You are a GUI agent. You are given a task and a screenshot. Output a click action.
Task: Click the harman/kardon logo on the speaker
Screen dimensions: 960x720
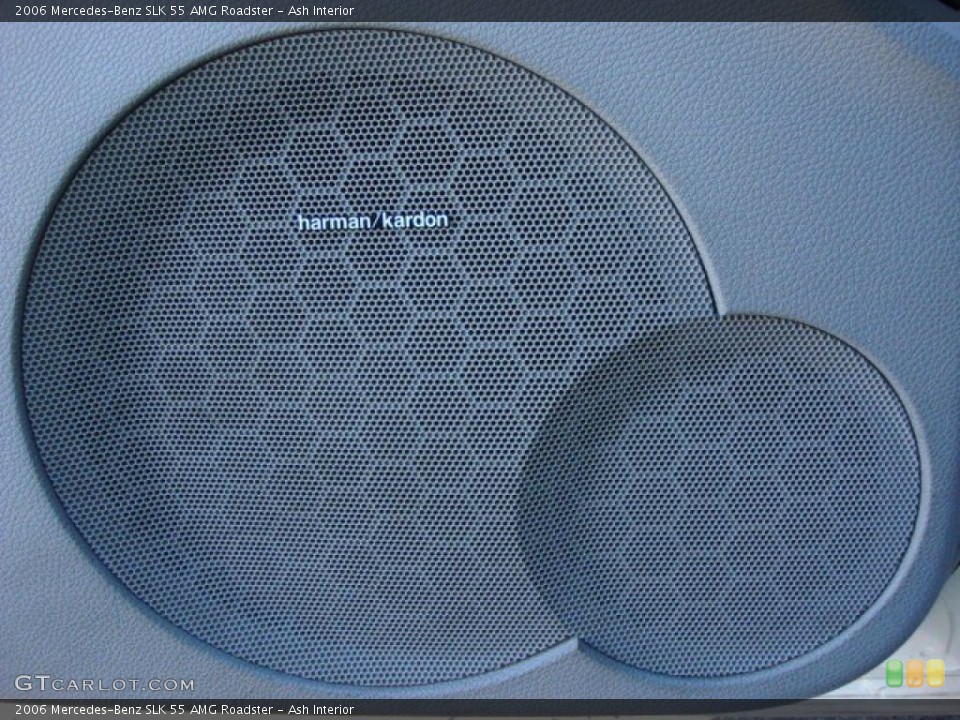click(373, 220)
